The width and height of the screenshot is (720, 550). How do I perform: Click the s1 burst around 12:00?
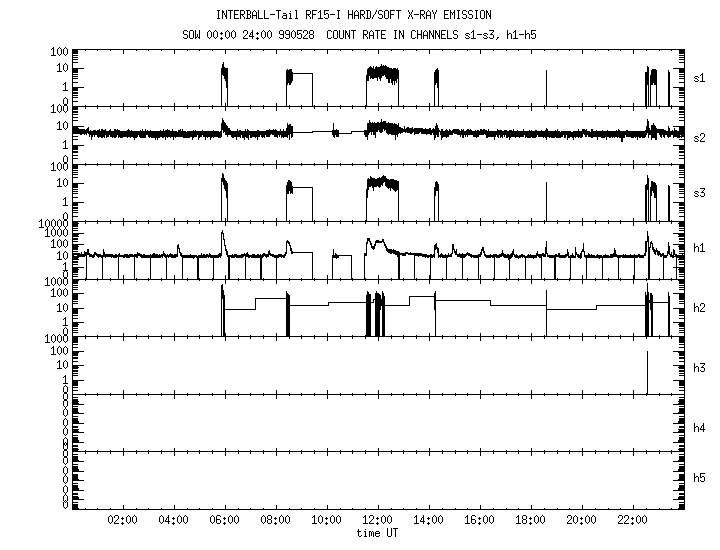point(382,74)
